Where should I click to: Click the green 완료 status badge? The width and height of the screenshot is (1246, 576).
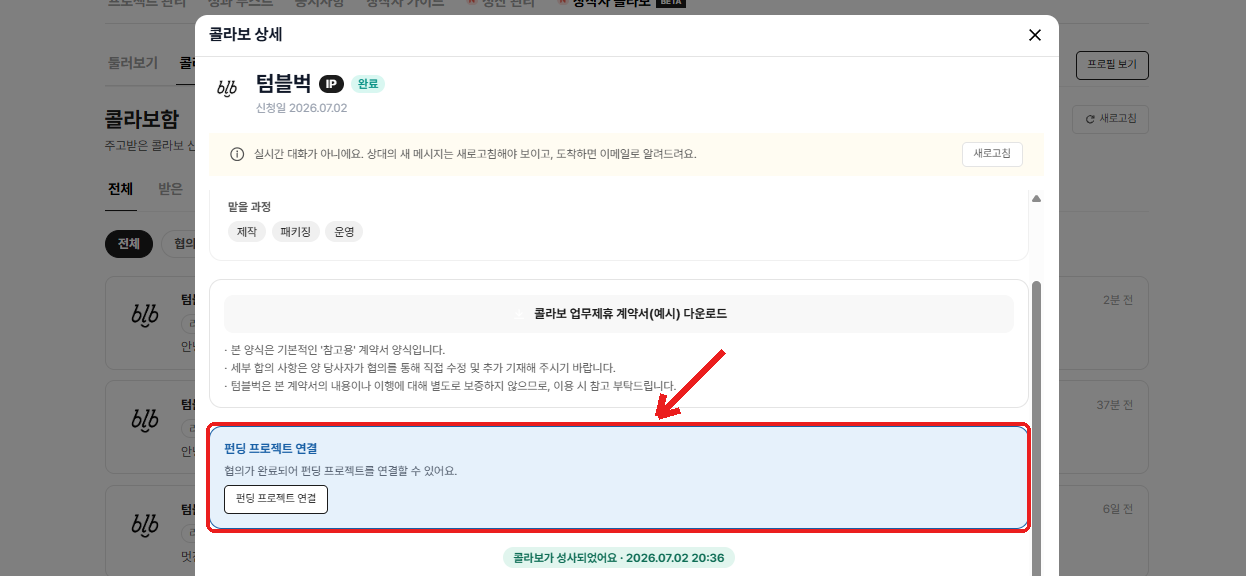[368, 84]
